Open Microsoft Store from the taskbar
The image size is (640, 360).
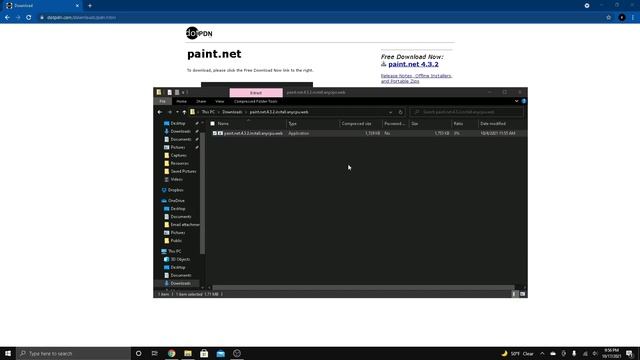coord(204,353)
